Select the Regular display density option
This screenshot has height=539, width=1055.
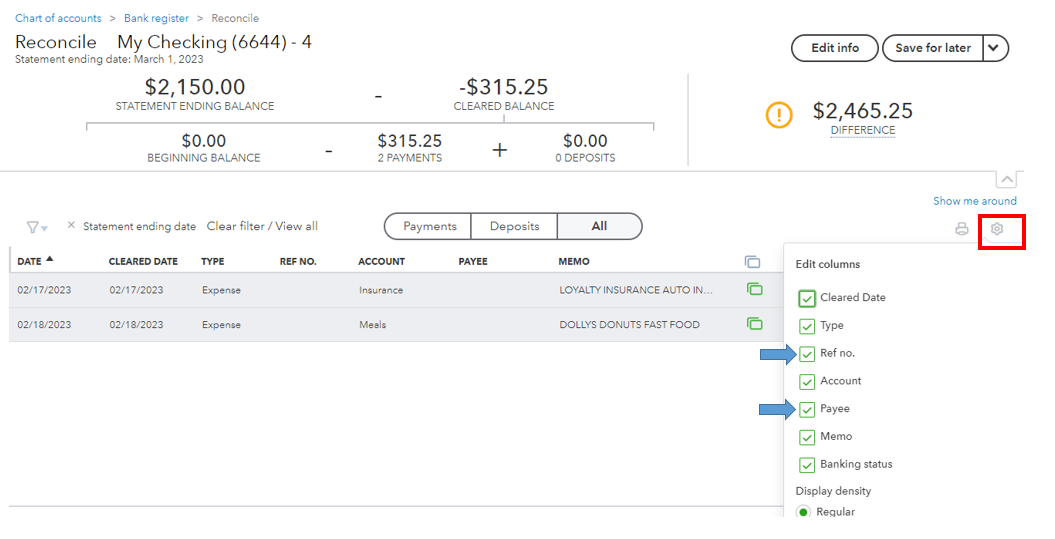[x=803, y=512]
